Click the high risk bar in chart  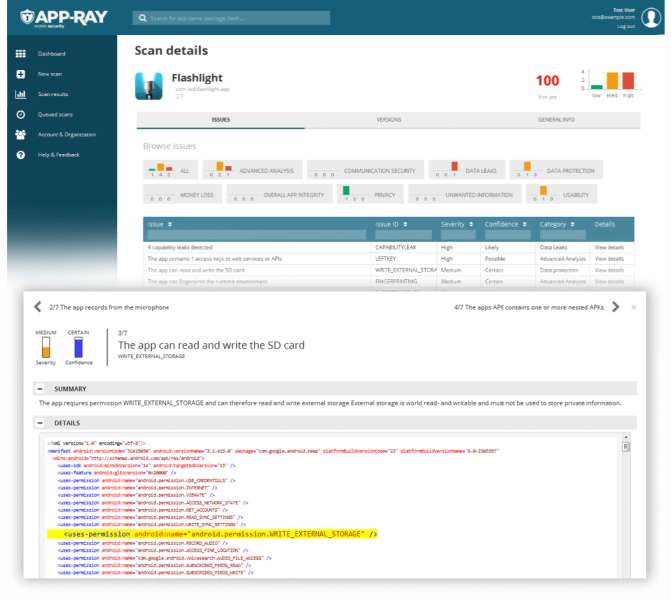[628, 81]
